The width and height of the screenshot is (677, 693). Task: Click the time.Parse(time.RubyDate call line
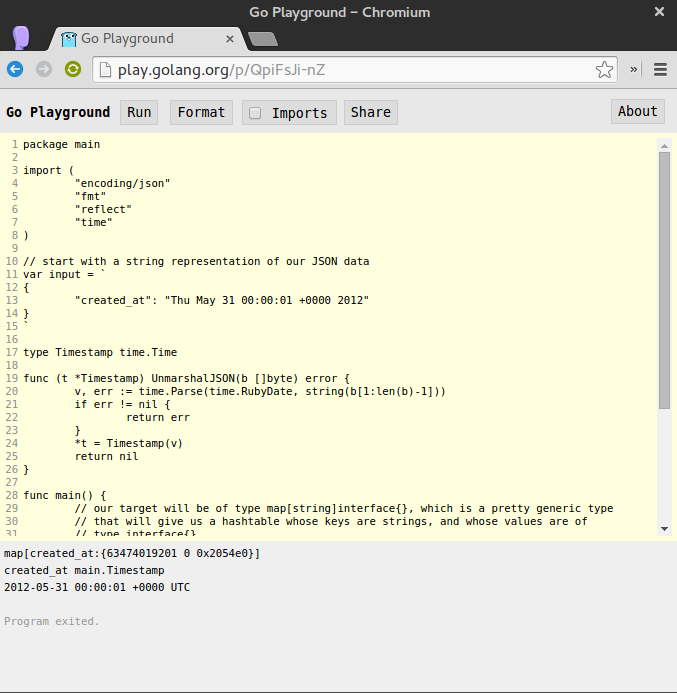pos(260,392)
